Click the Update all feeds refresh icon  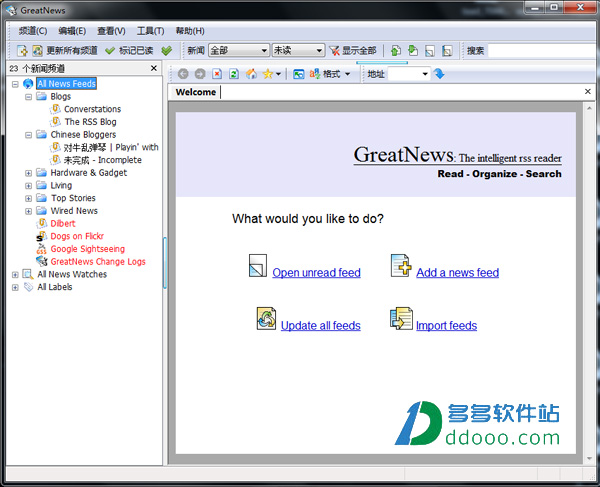click(x=266, y=318)
